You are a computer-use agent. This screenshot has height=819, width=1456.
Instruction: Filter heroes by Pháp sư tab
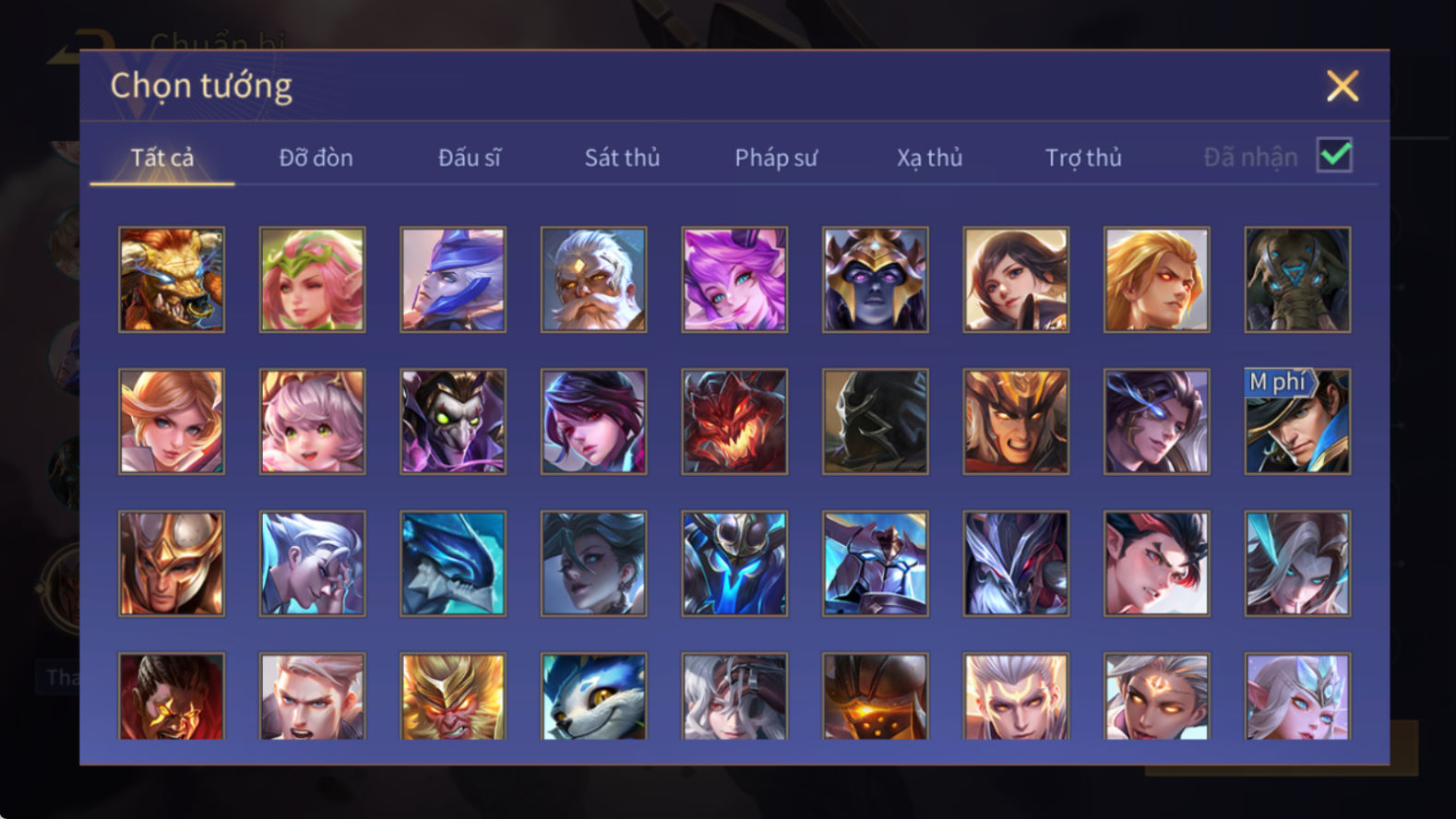[776, 158]
